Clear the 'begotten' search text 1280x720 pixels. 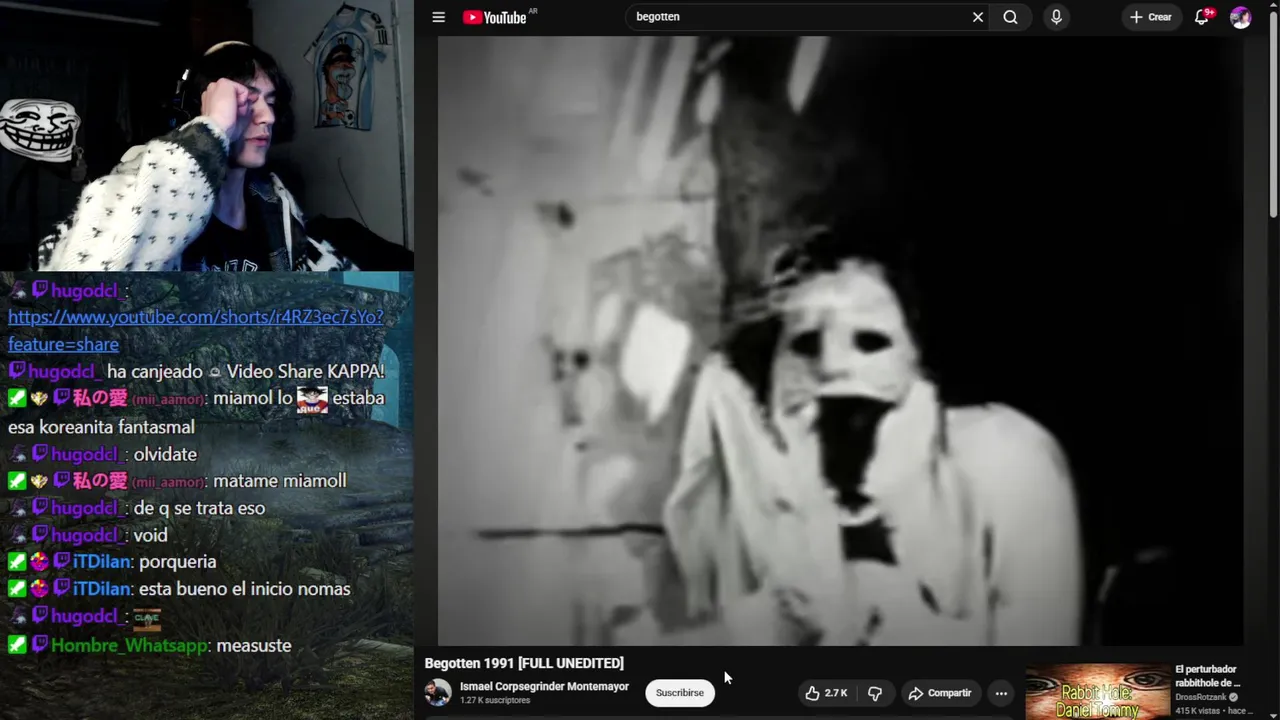coord(978,17)
